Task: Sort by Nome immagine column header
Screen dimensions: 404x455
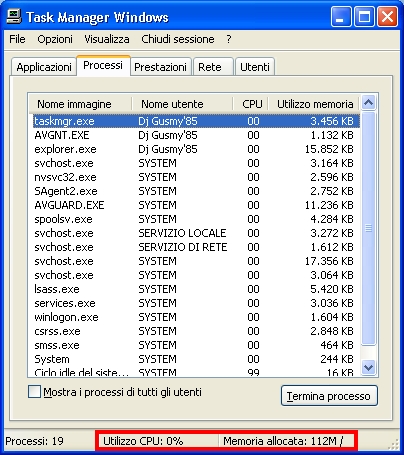Action: click(x=80, y=104)
